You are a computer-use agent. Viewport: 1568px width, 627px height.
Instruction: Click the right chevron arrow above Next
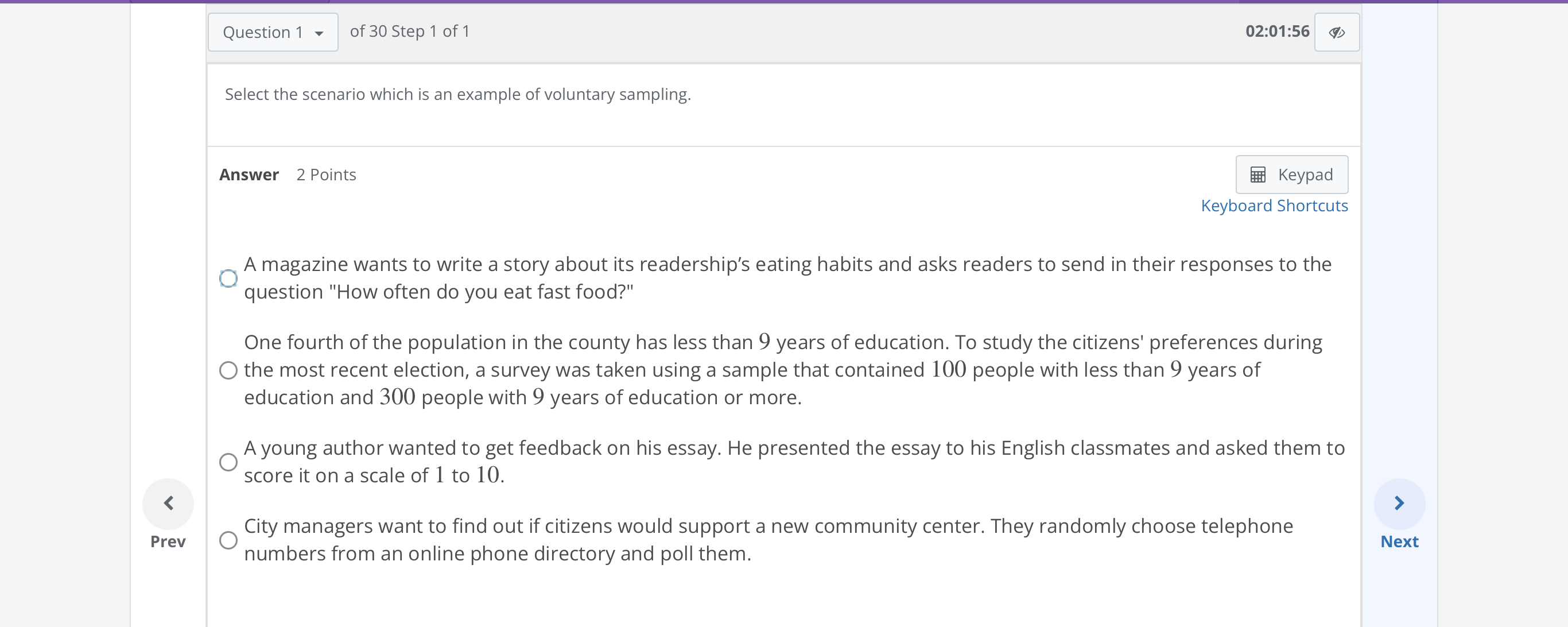[1399, 503]
